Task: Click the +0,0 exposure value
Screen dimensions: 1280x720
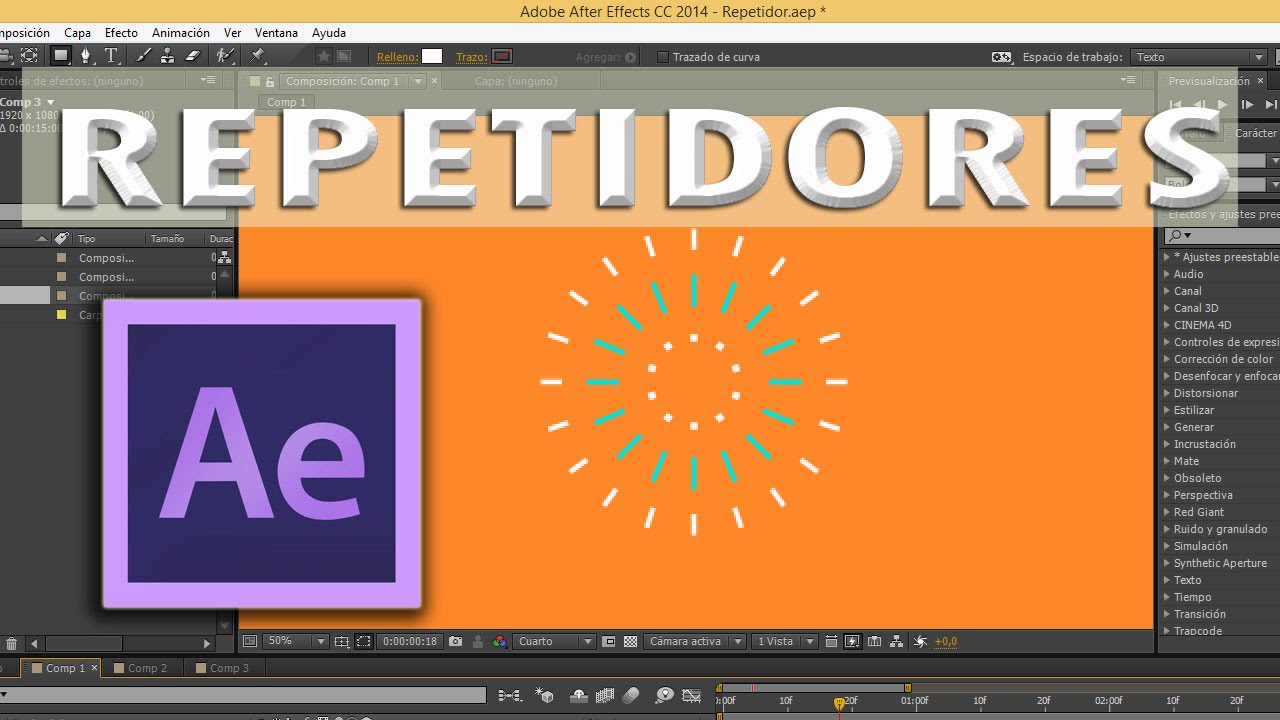Action: (945, 642)
